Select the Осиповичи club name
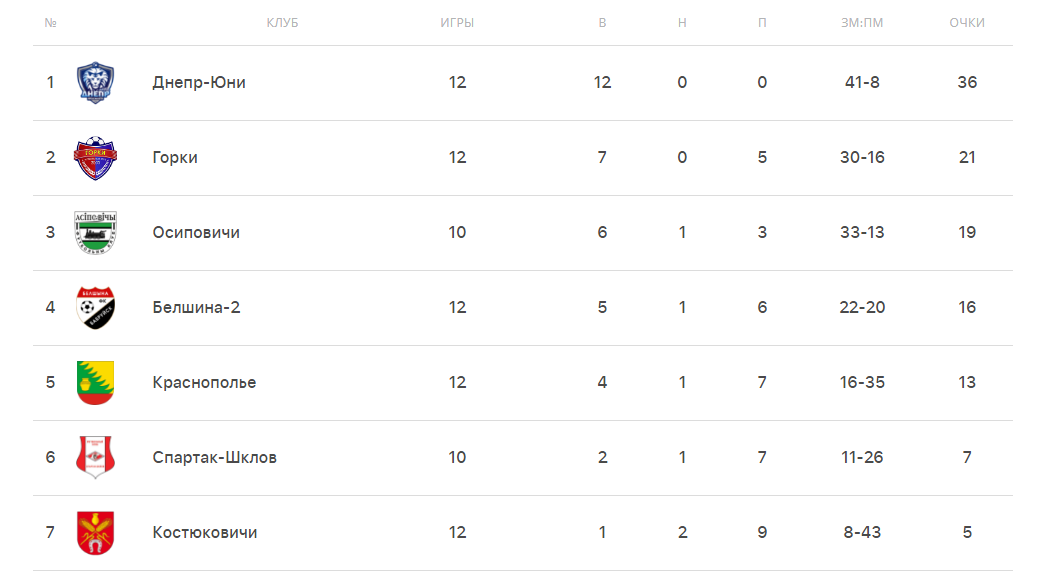The height and width of the screenshot is (585, 1037). click(196, 233)
